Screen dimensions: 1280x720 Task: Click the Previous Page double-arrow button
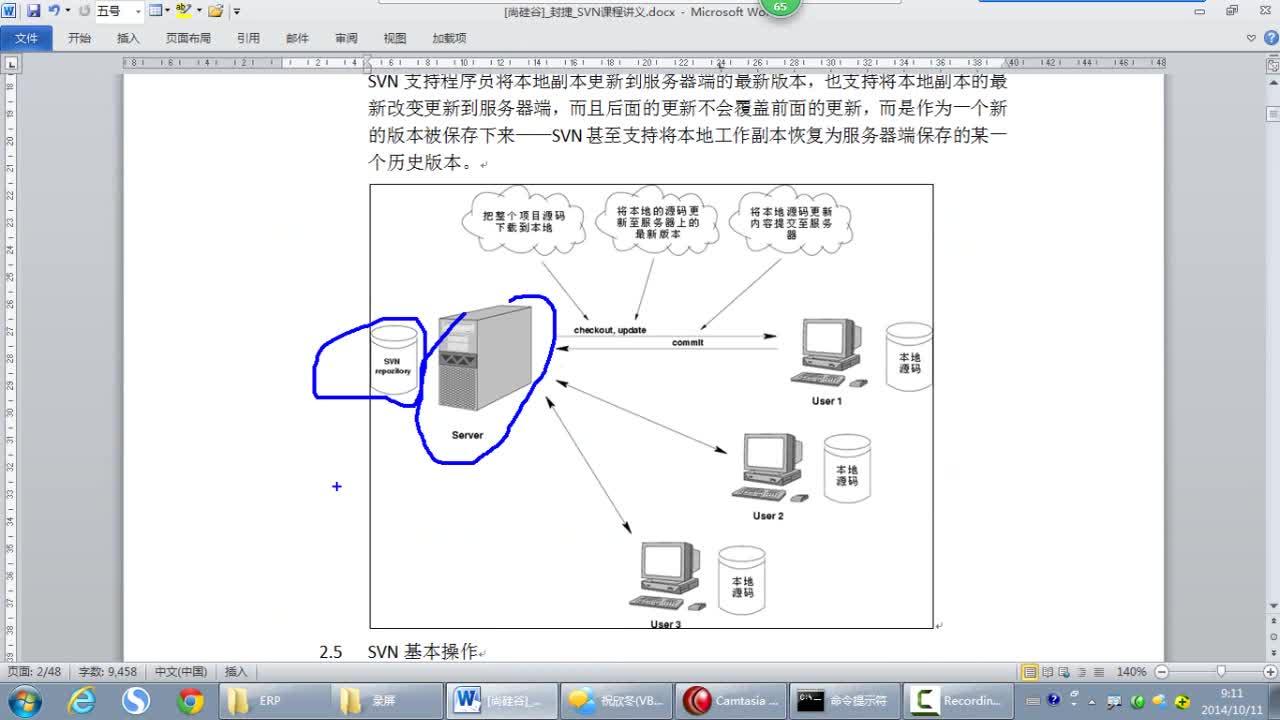point(1273,621)
